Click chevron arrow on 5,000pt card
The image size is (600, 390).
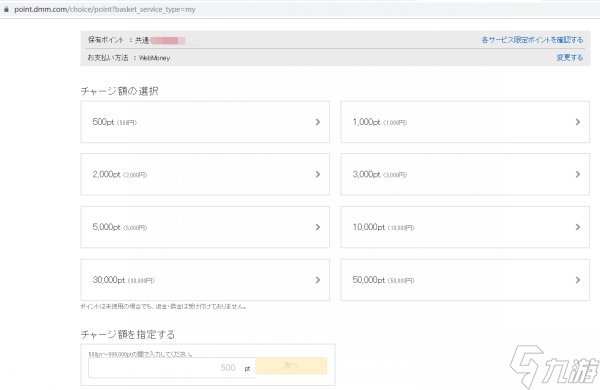pos(318,227)
